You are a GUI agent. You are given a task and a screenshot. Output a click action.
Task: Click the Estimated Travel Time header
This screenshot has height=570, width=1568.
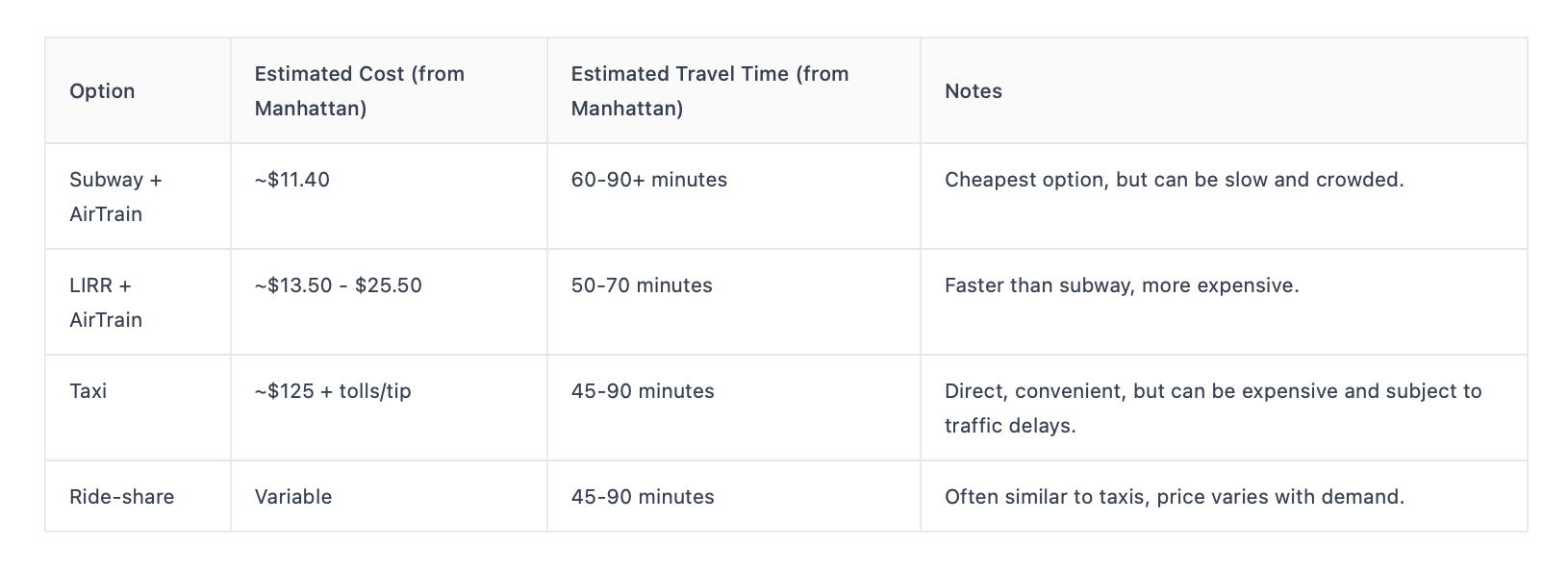734,91
